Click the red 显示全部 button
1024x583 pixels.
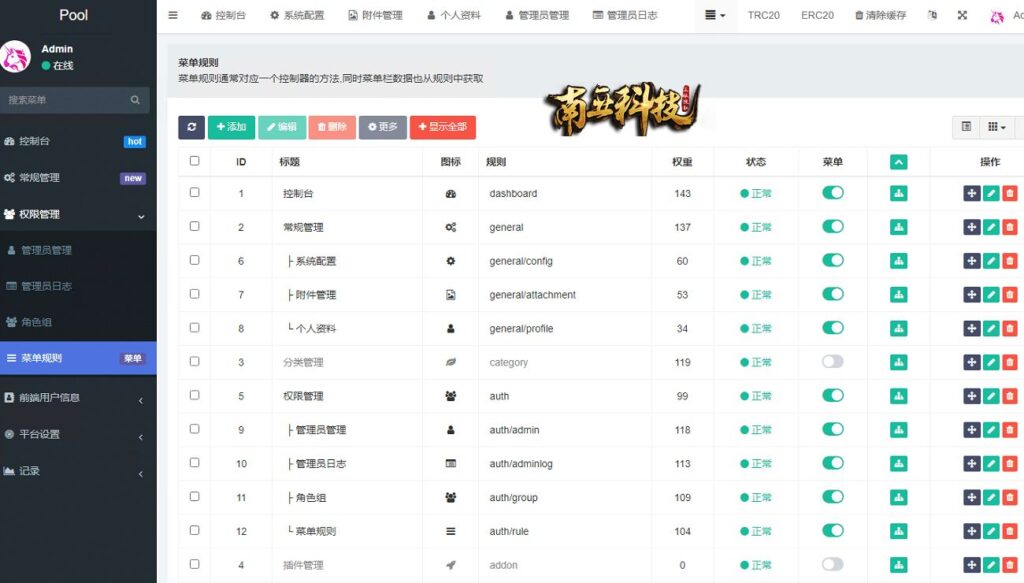[x=443, y=127]
